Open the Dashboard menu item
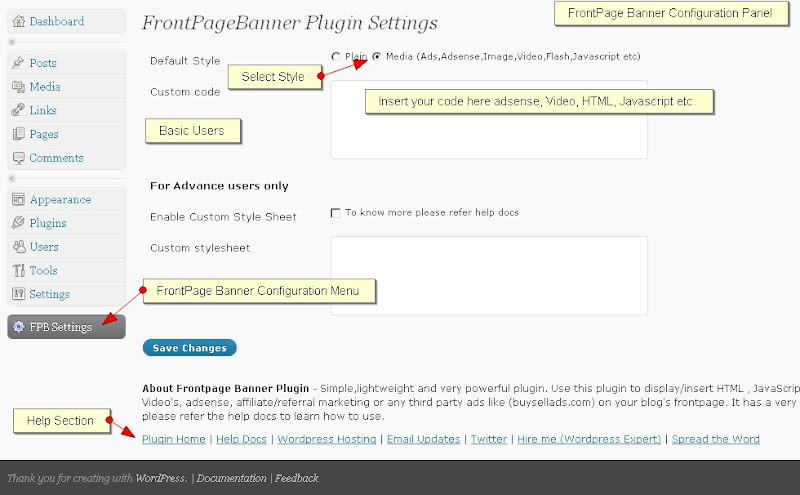The height and width of the screenshot is (495, 800). click(66, 21)
